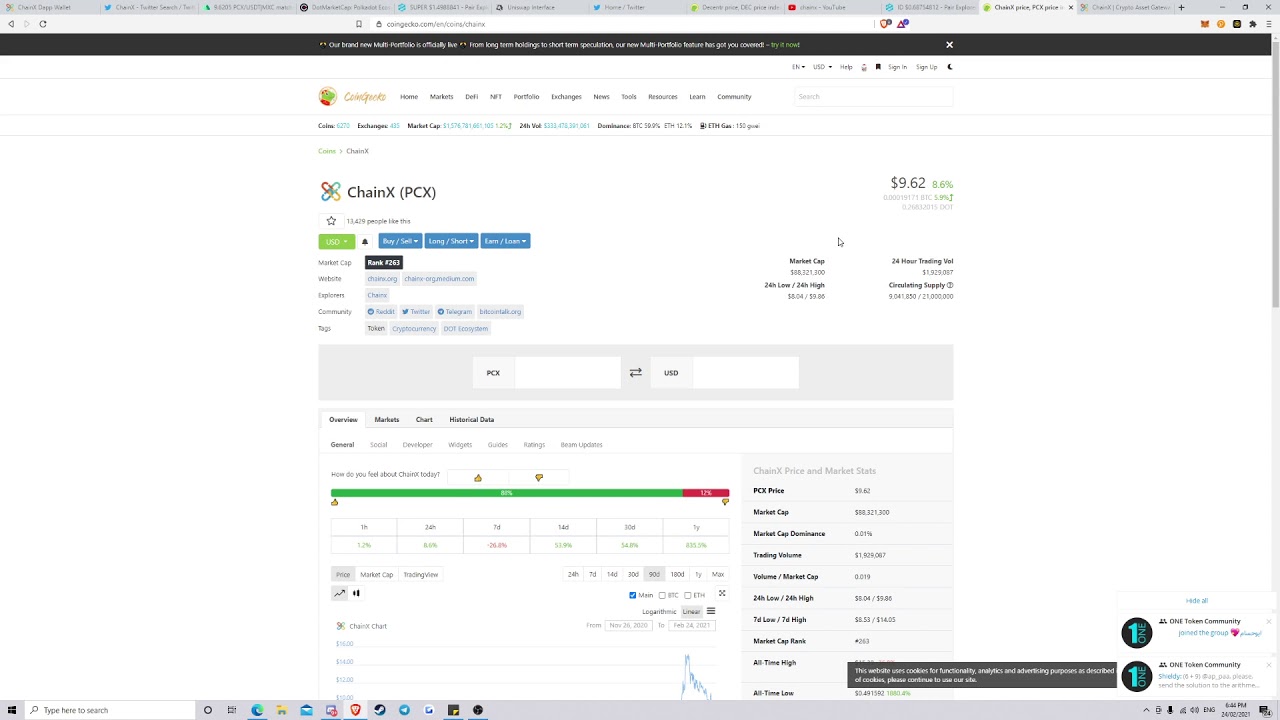This screenshot has height=720, width=1280.
Task: Add ChainX to favorites with the star icon
Action: (x=331, y=221)
